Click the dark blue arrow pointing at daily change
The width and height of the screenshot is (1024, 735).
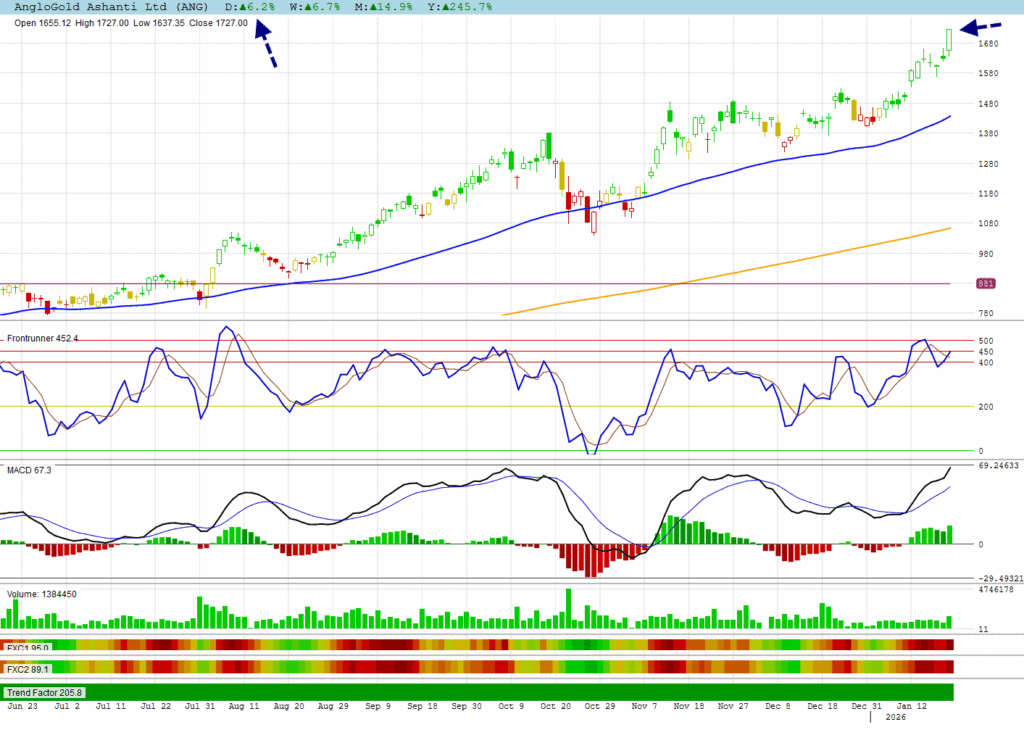point(265,43)
